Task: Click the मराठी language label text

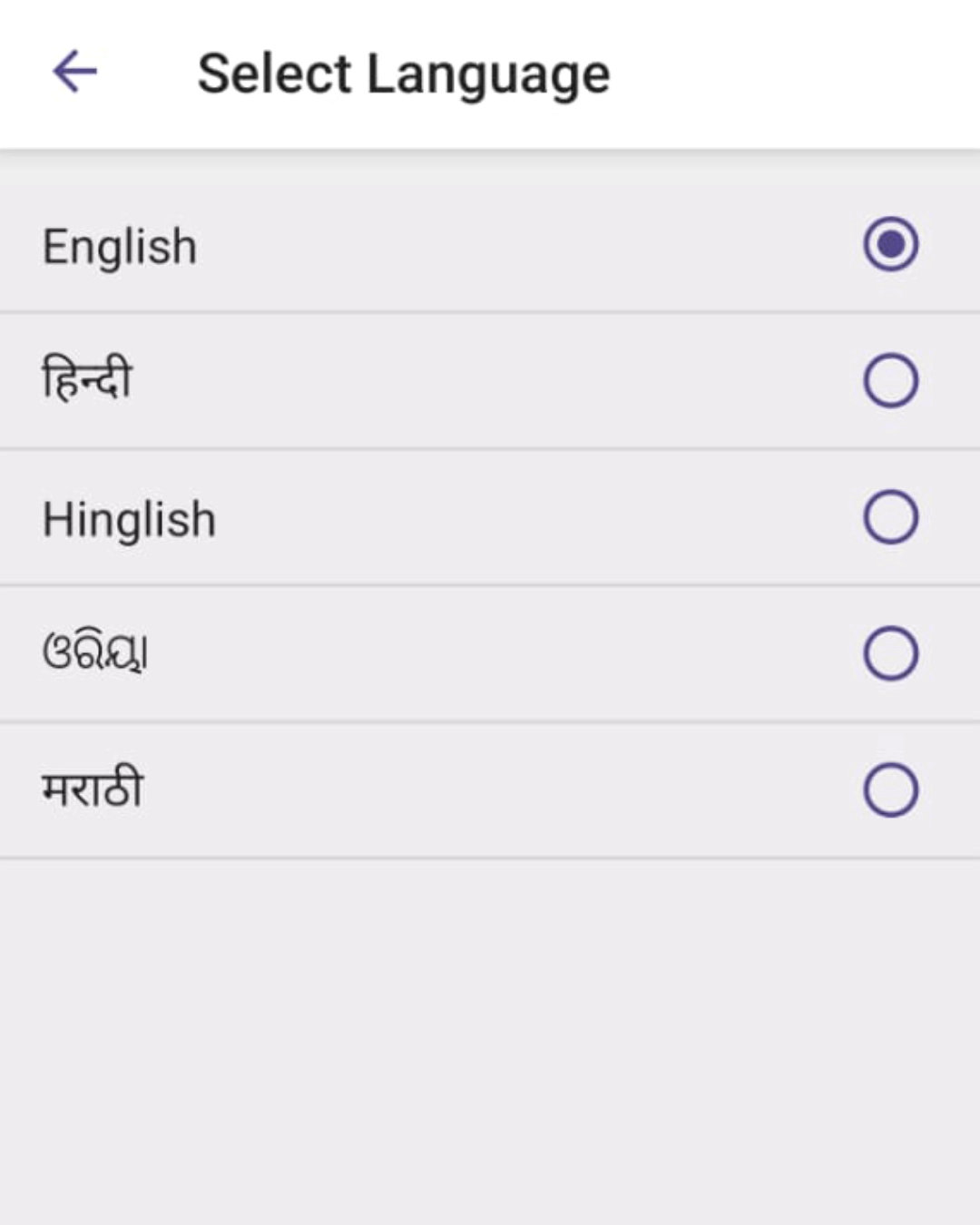Action: (x=93, y=787)
